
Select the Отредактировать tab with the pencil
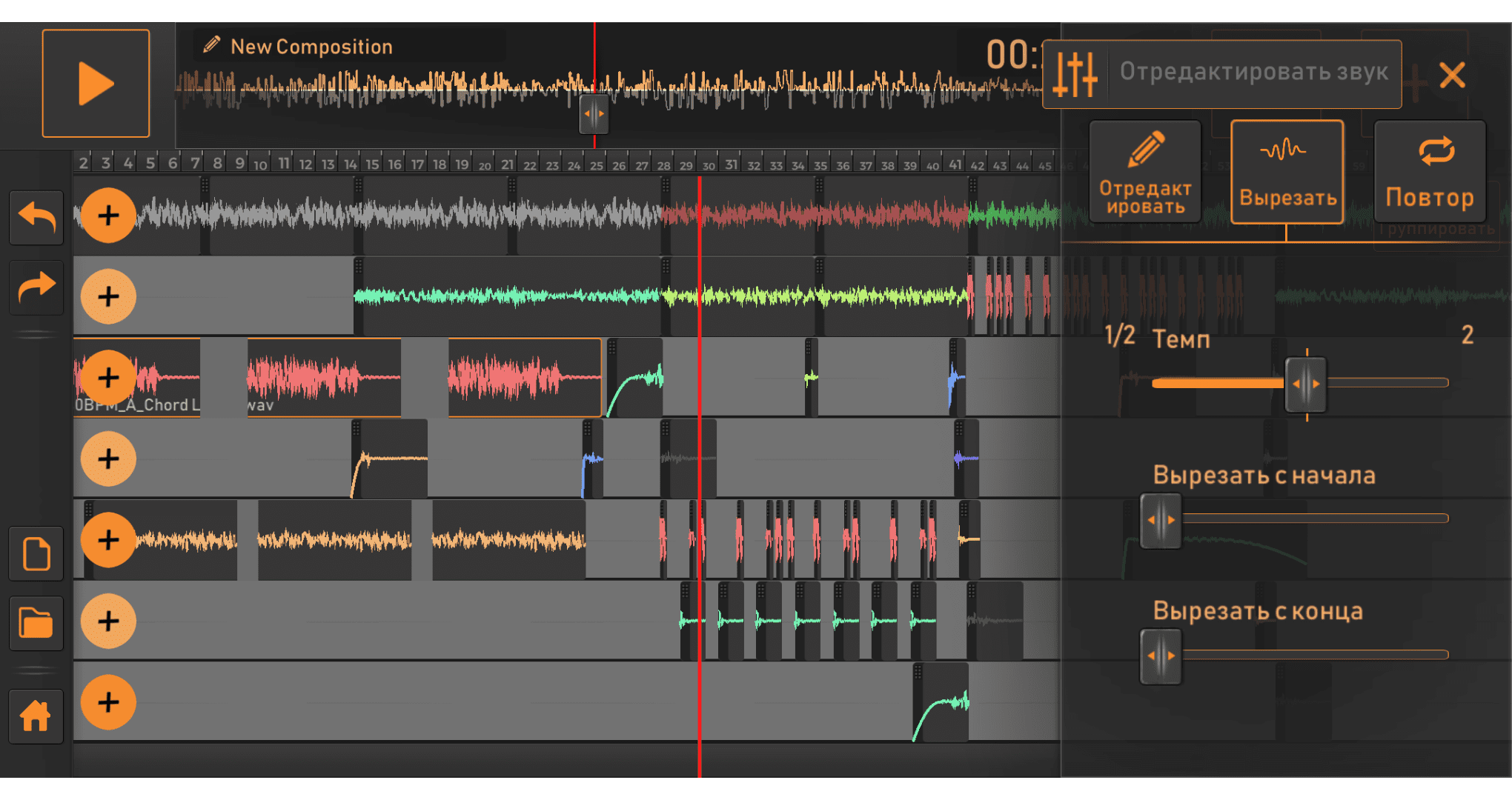tap(1144, 172)
